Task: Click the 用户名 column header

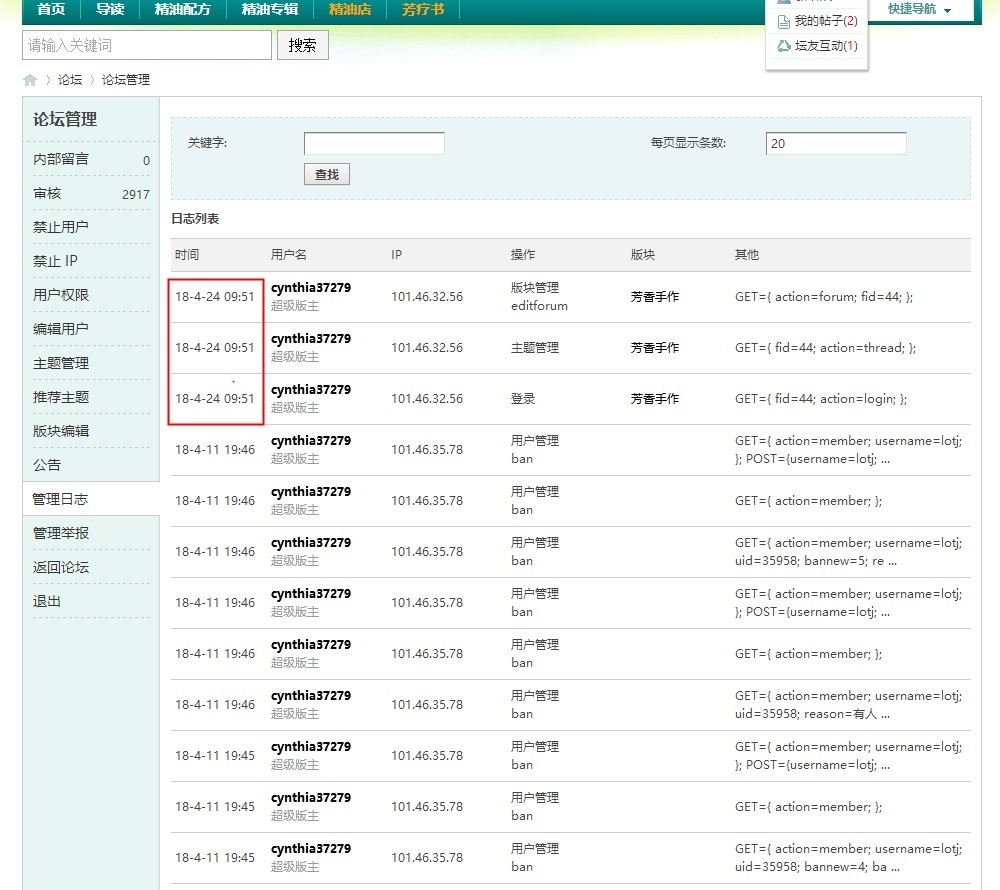Action: (288, 254)
